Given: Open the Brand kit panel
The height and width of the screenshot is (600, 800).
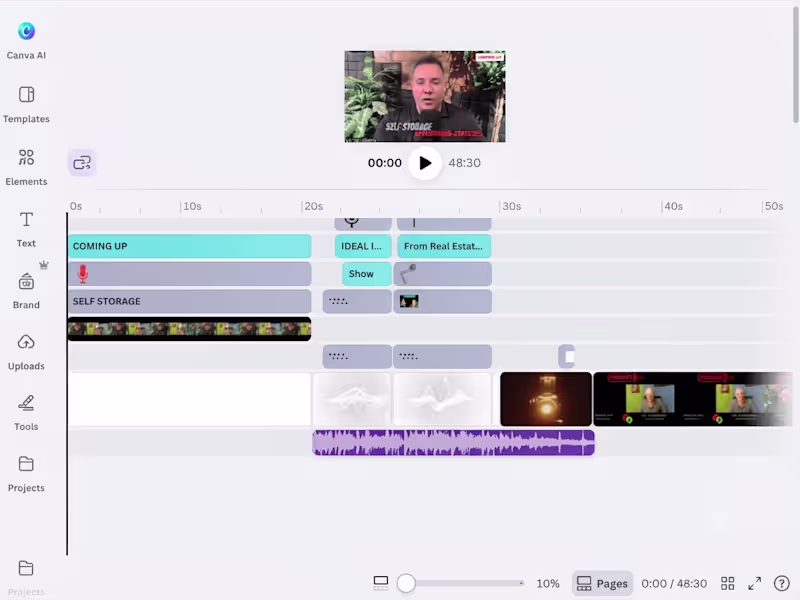Looking at the screenshot, I should [x=26, y=291].
